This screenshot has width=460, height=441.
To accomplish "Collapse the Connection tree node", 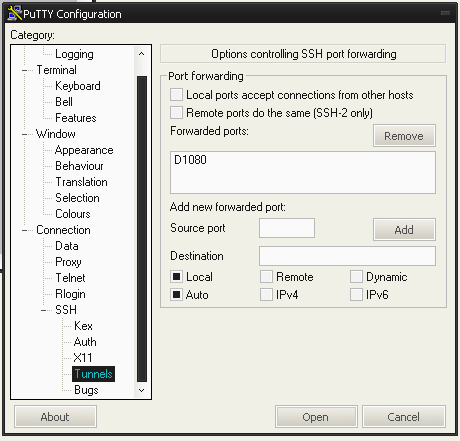I will [x=25, y=230].
